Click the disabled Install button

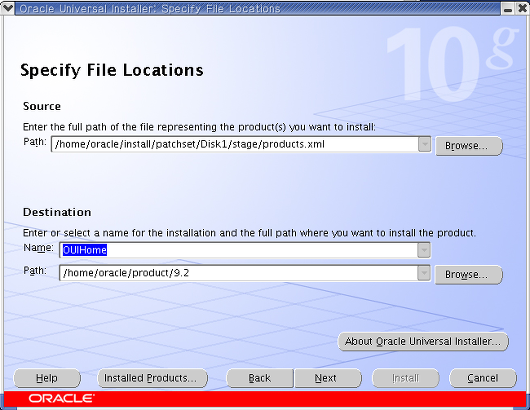406,378
